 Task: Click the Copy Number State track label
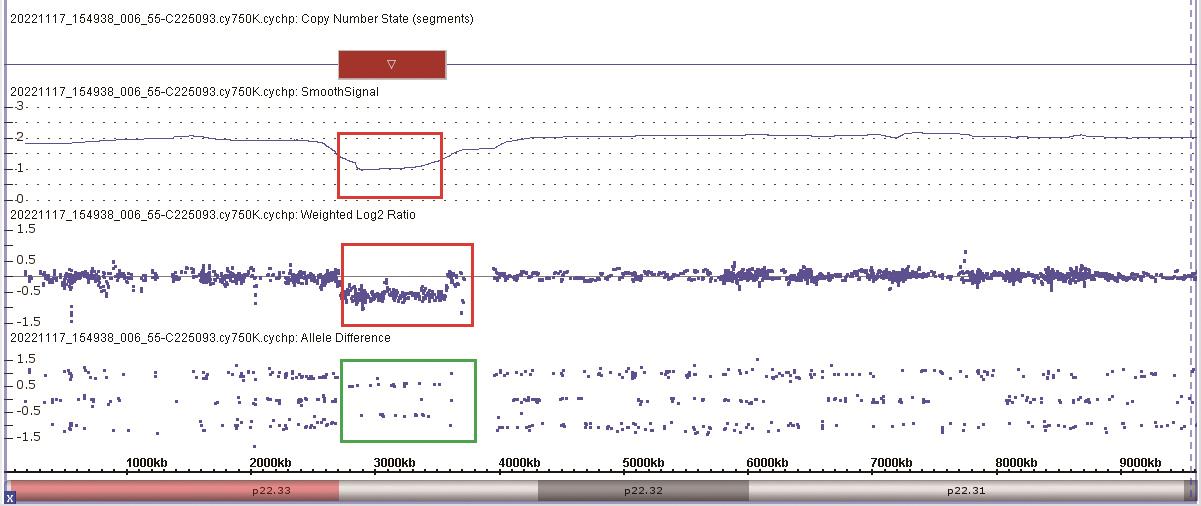242,19
